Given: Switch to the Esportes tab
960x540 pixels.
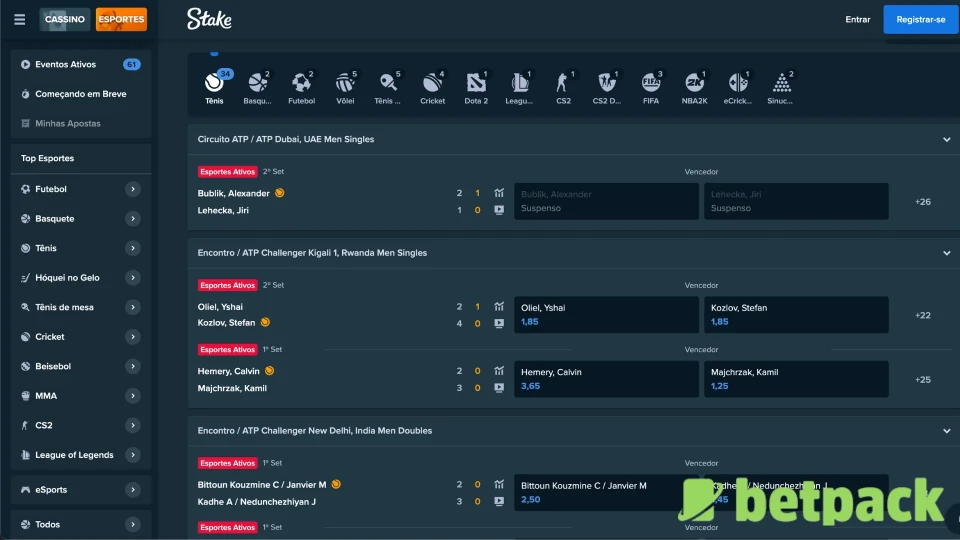Looking at the screenshot, I should [x=121, y=19].
